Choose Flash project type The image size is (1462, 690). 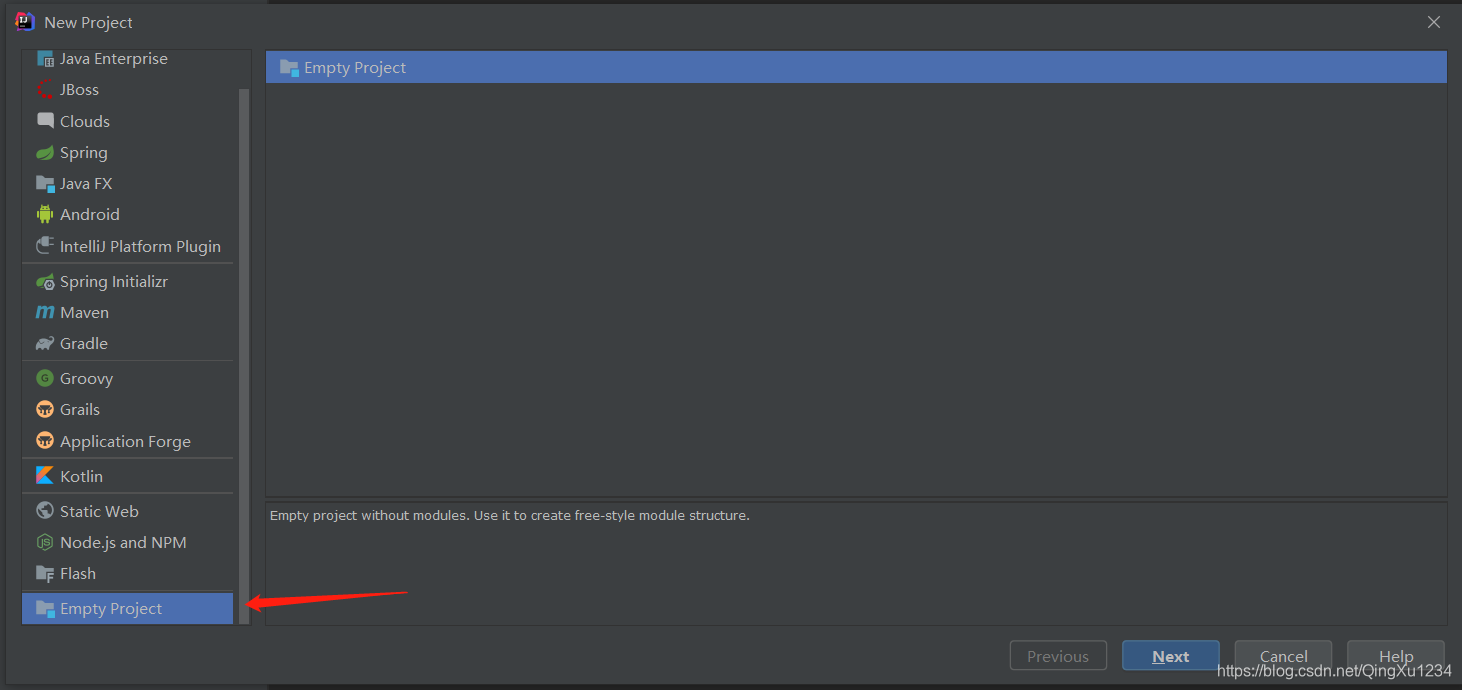[128, 574]
